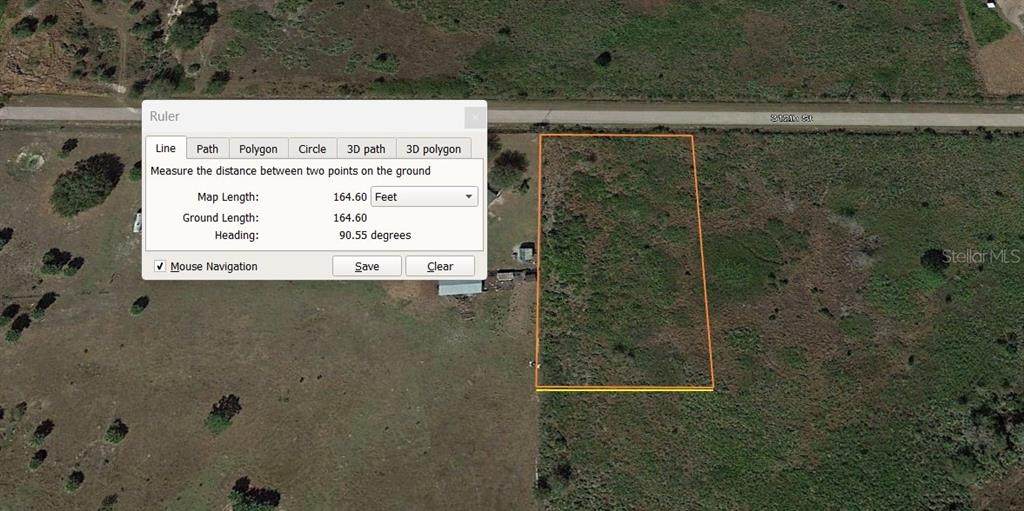
Task: Close the Ruler dialog with the X
Action: click(x=475, y=118)
